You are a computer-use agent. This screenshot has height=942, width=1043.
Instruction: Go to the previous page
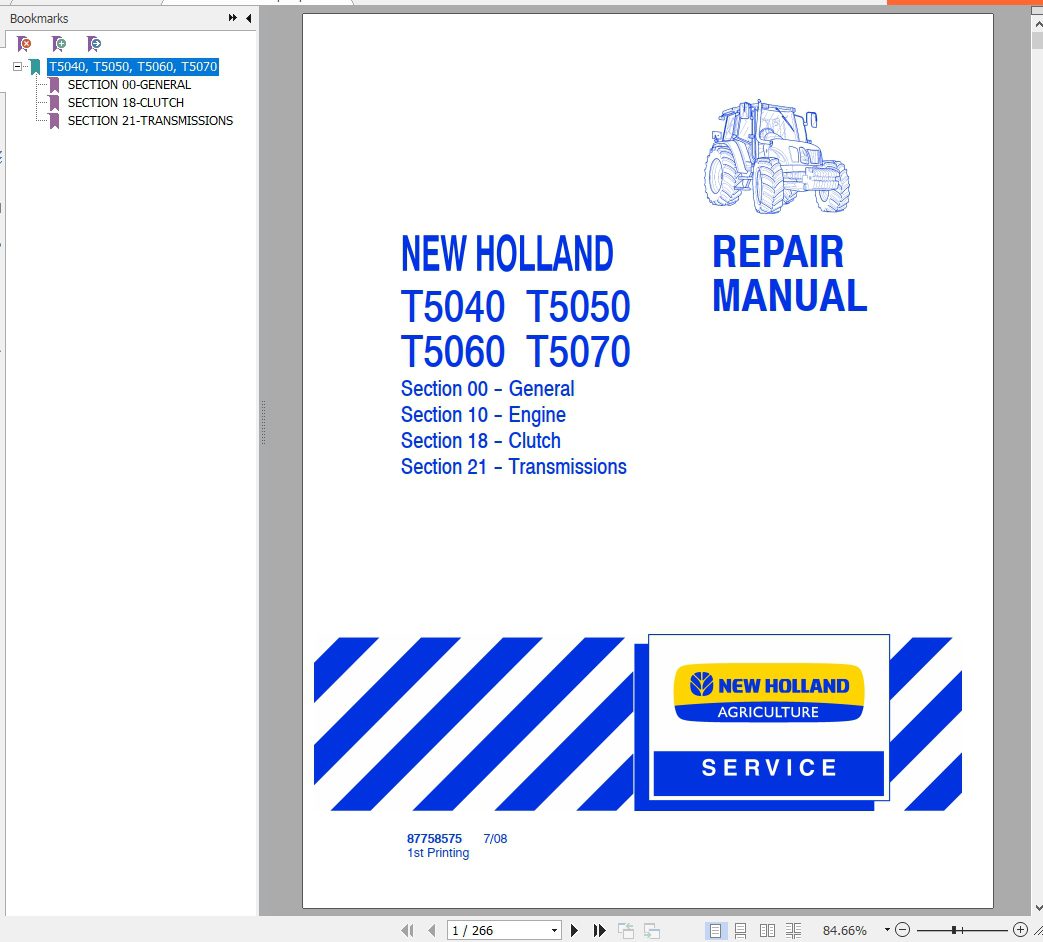click(432, 930)
